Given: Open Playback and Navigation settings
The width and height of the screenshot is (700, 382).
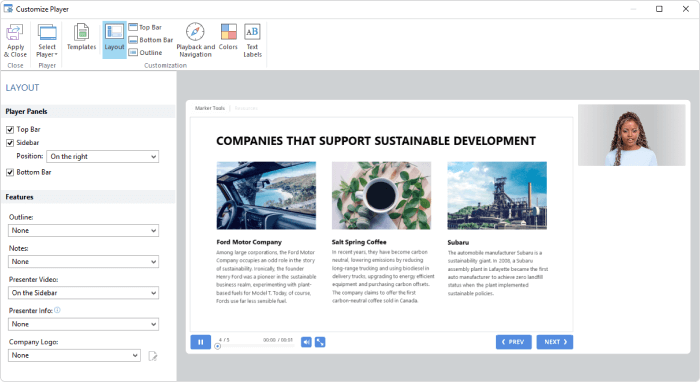Looking at the screenshot, I should 196,40.
